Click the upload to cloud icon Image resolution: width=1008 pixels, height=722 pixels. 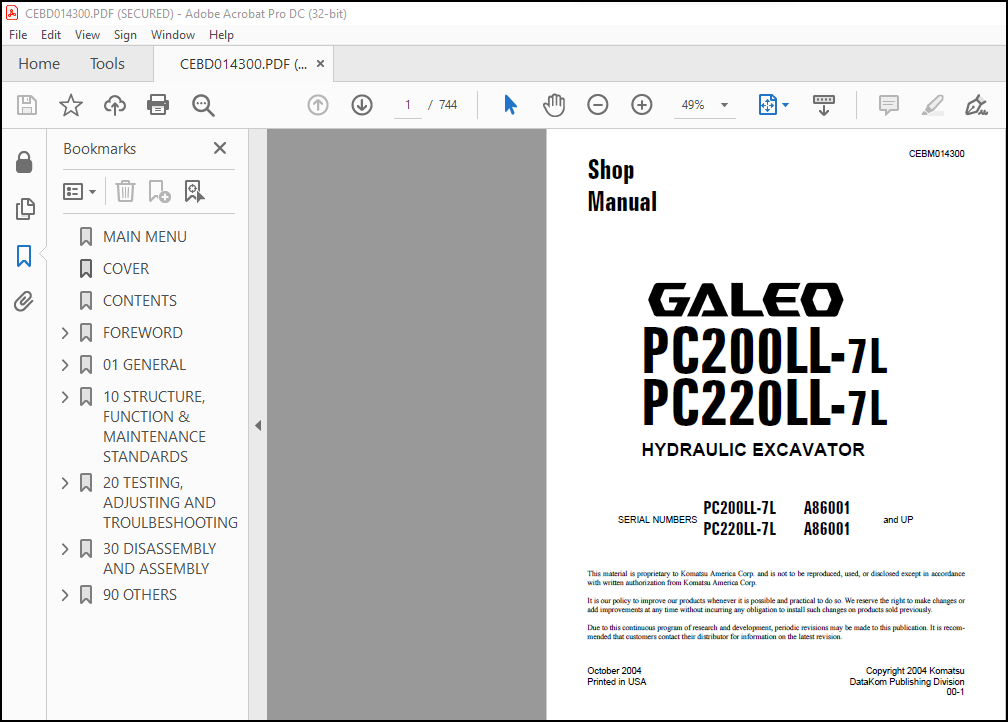tap(115, 105)
